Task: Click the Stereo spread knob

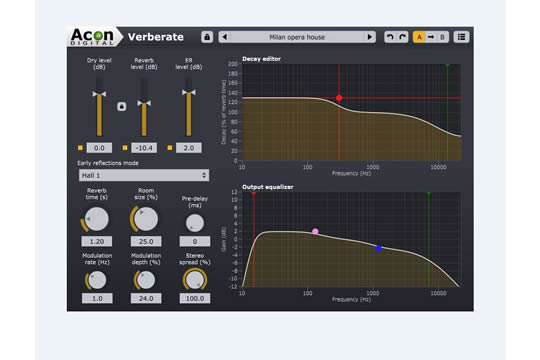Action: (x=195, y=279)
